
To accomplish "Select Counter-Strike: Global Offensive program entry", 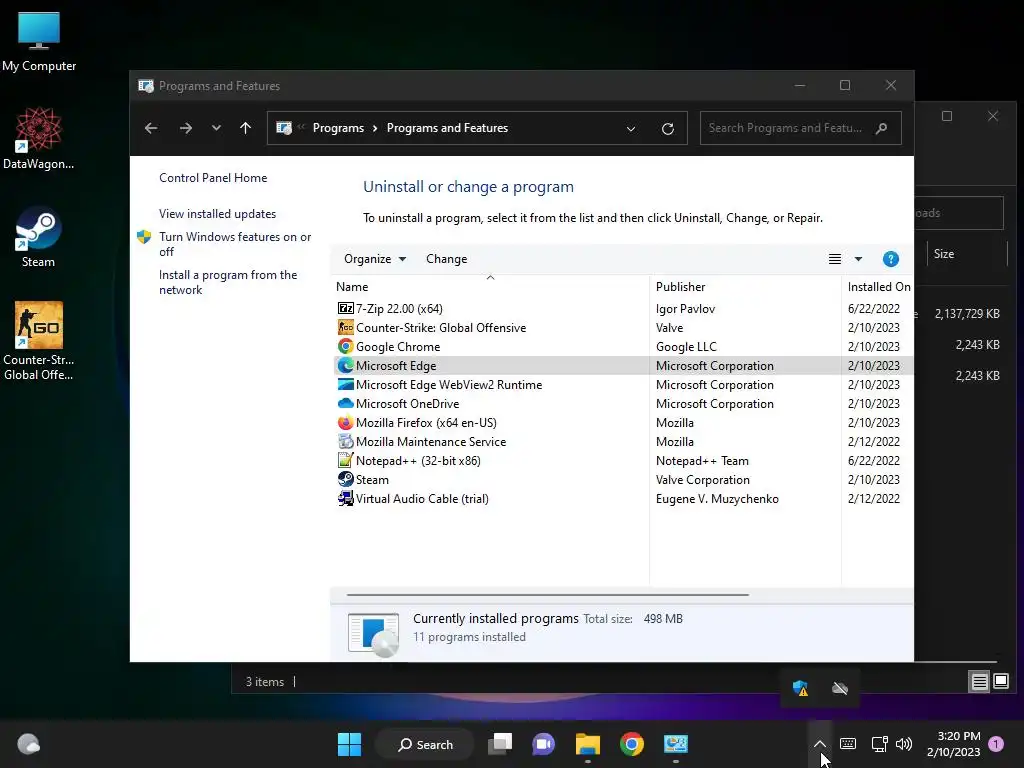I will click(624, 327).
